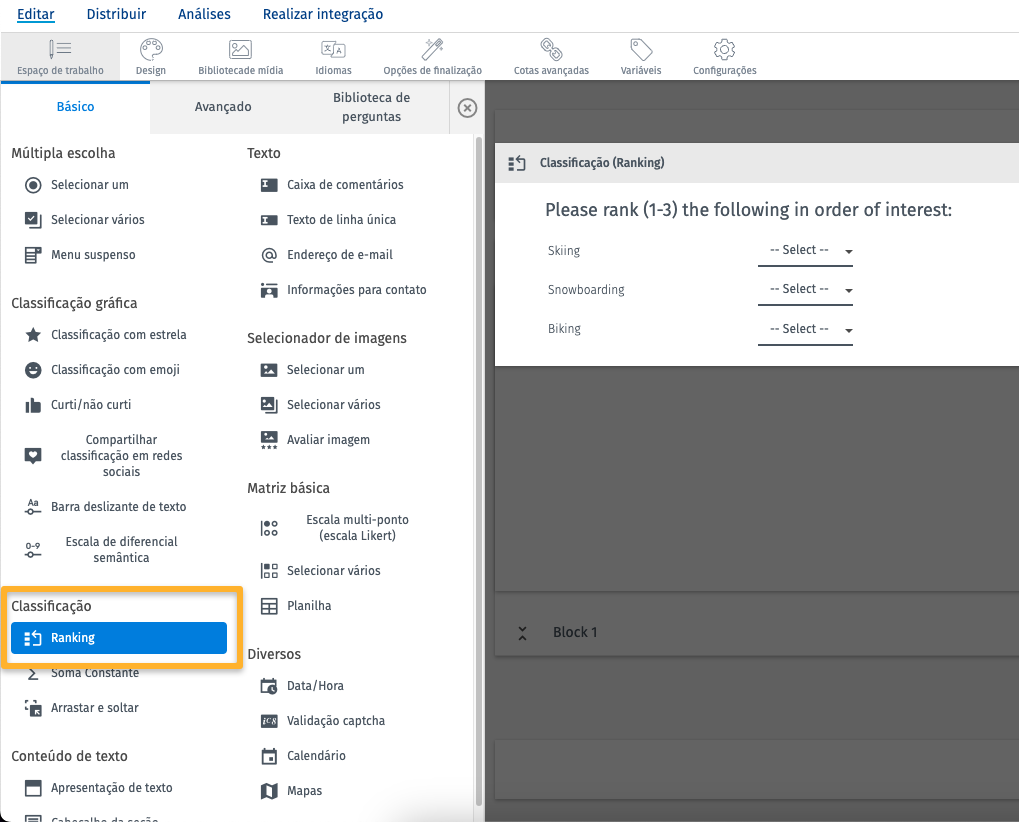The image size is (1019, 822).
Task: Close the question type panel
Action: [x=467, y=108]
